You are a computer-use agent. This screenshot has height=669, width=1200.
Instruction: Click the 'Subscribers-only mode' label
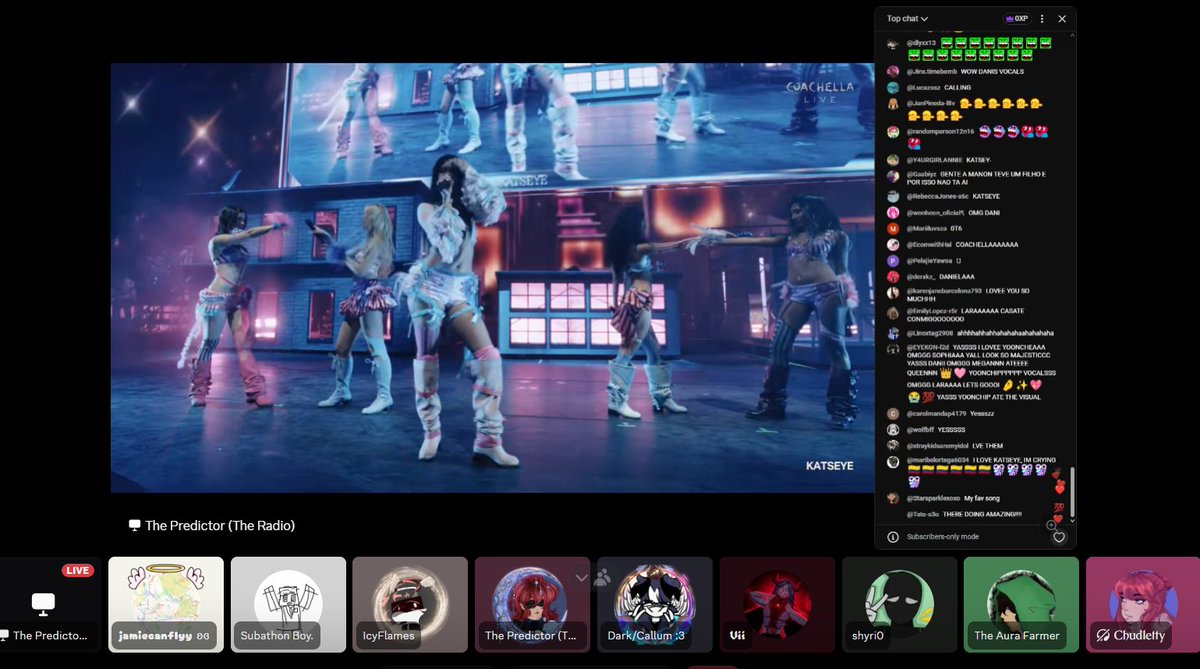(942, 537)
